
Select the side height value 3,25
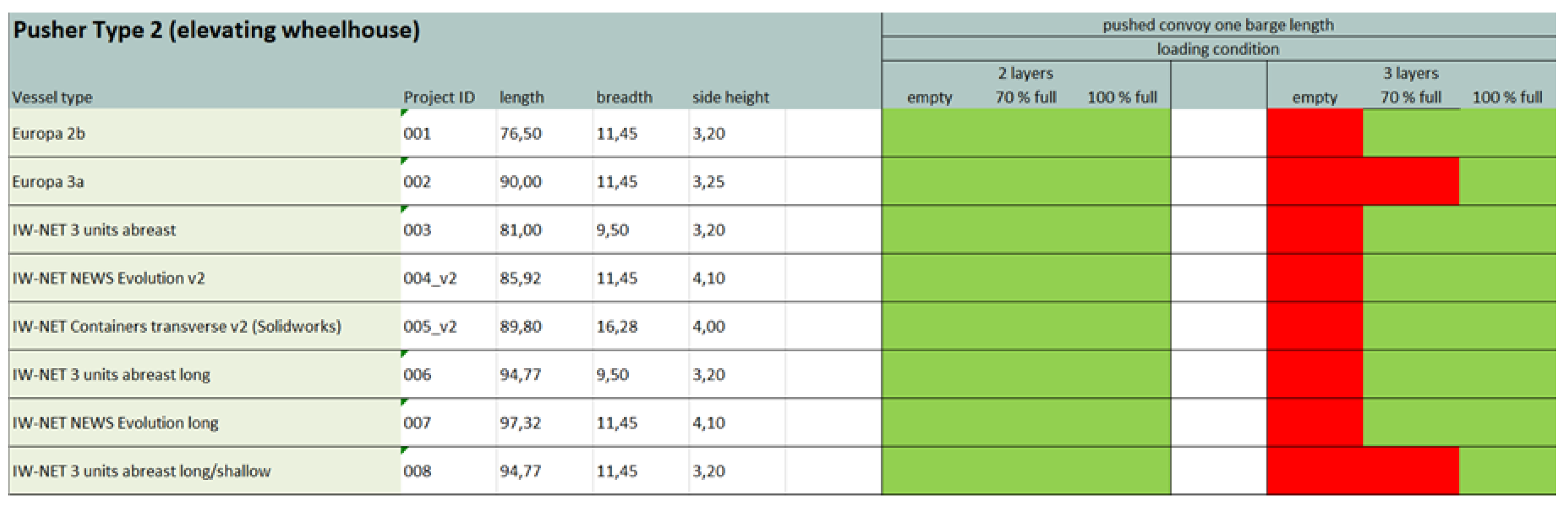[708, 181]
